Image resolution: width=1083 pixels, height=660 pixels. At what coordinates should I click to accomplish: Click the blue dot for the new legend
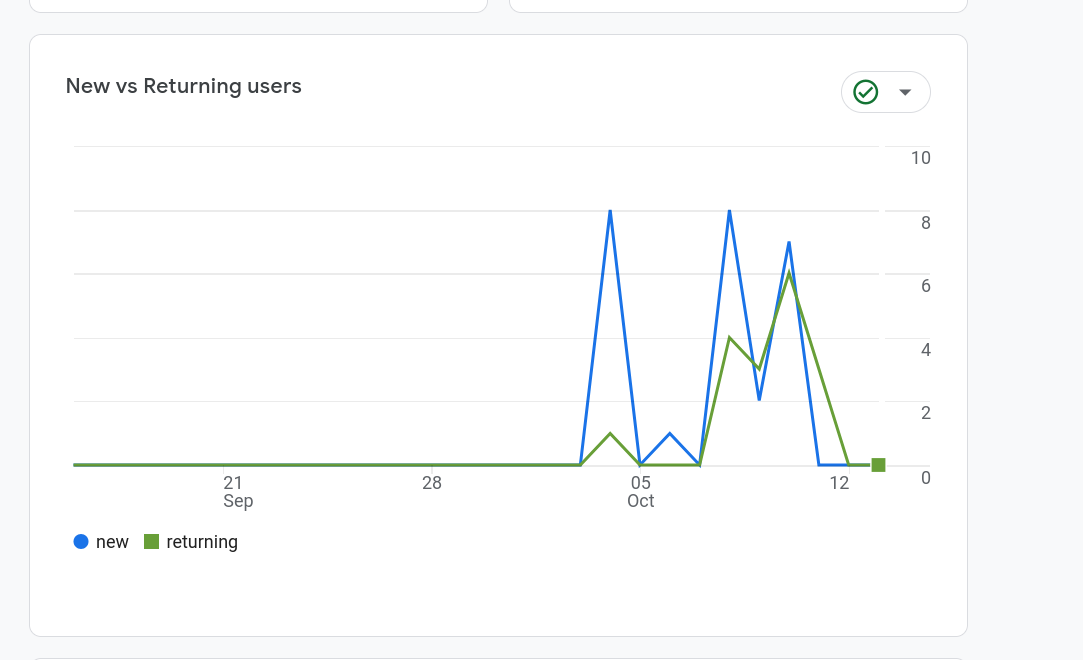coord(81,542)
